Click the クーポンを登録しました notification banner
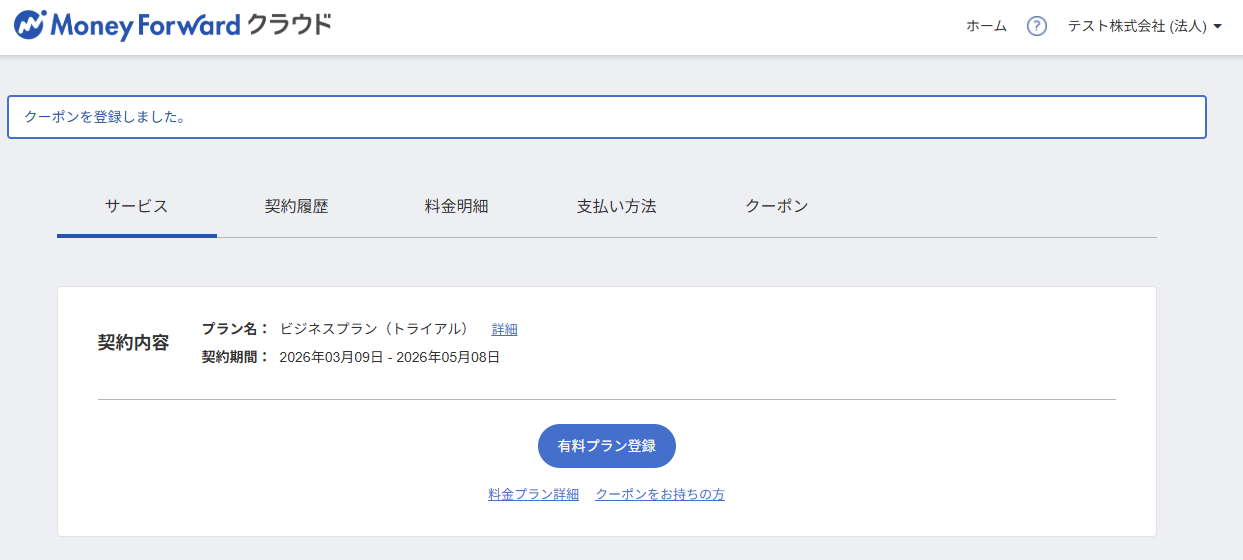 (606, 117)
